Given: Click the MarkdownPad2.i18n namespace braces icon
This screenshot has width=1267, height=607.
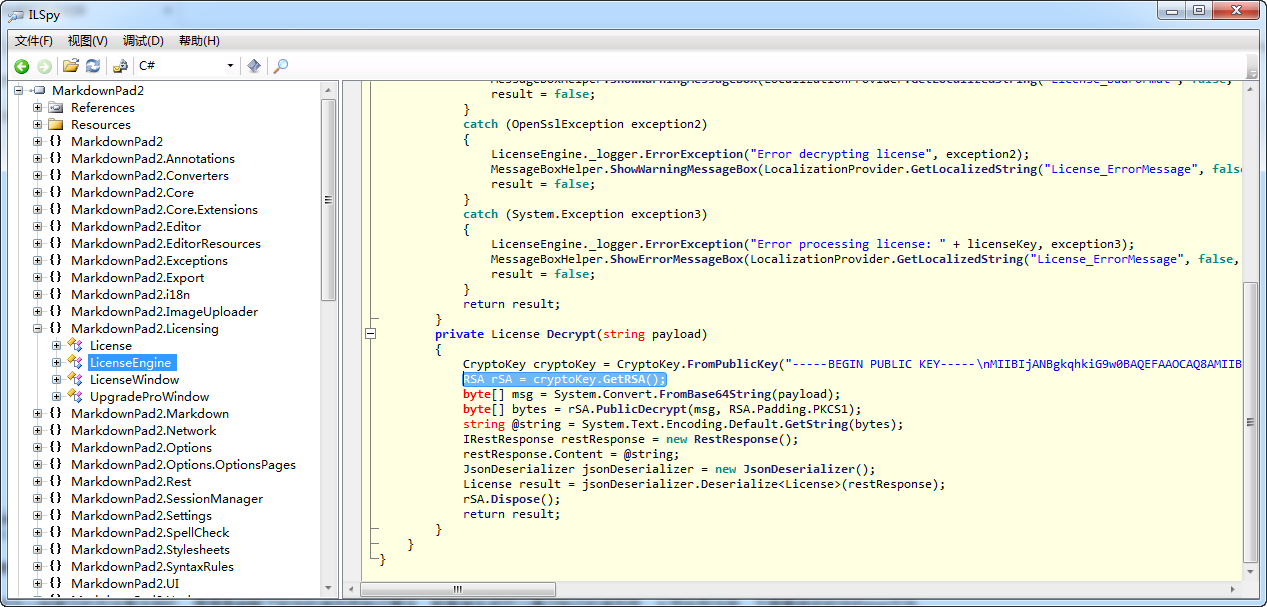Looking at the screenshot, I should coord(57,294).
